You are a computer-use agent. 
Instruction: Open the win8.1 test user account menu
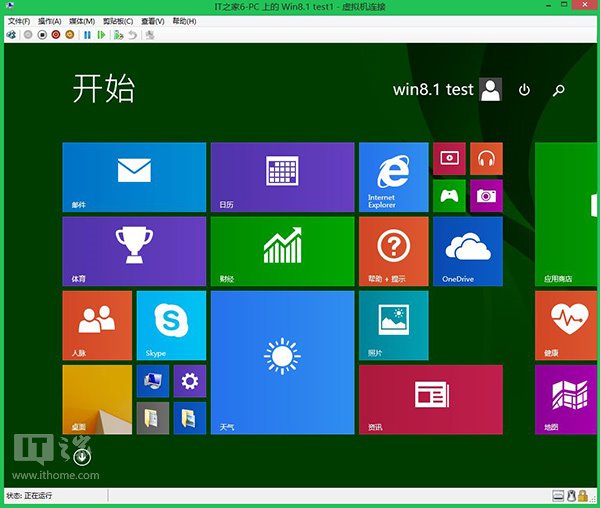coord(447,90)
